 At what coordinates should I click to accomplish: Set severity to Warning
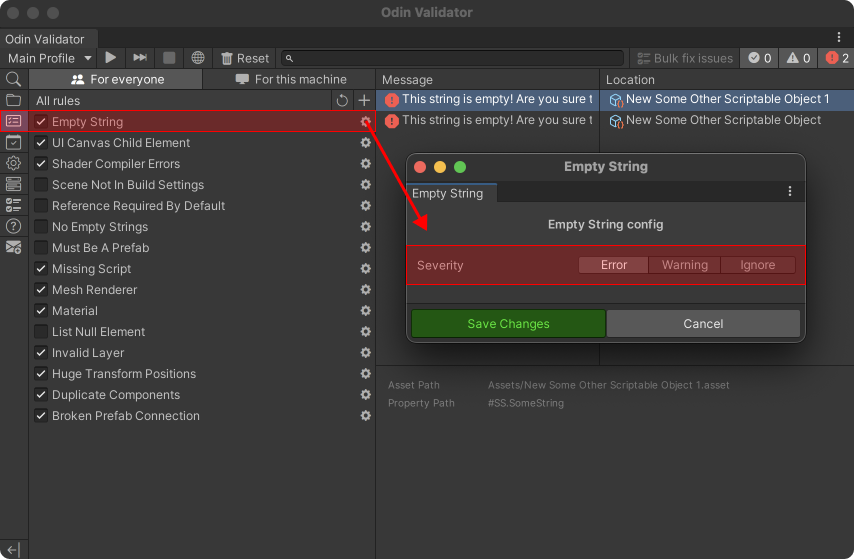tap(685, 265)
